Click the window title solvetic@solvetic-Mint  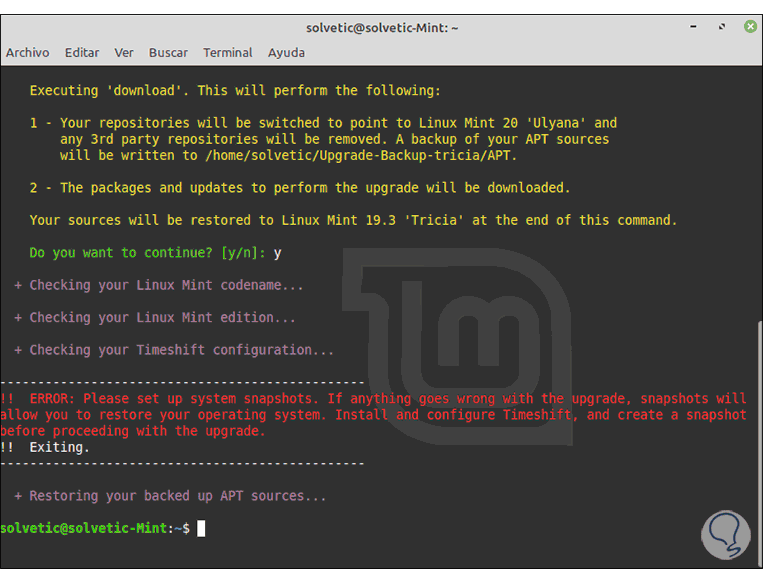[382, 28]
